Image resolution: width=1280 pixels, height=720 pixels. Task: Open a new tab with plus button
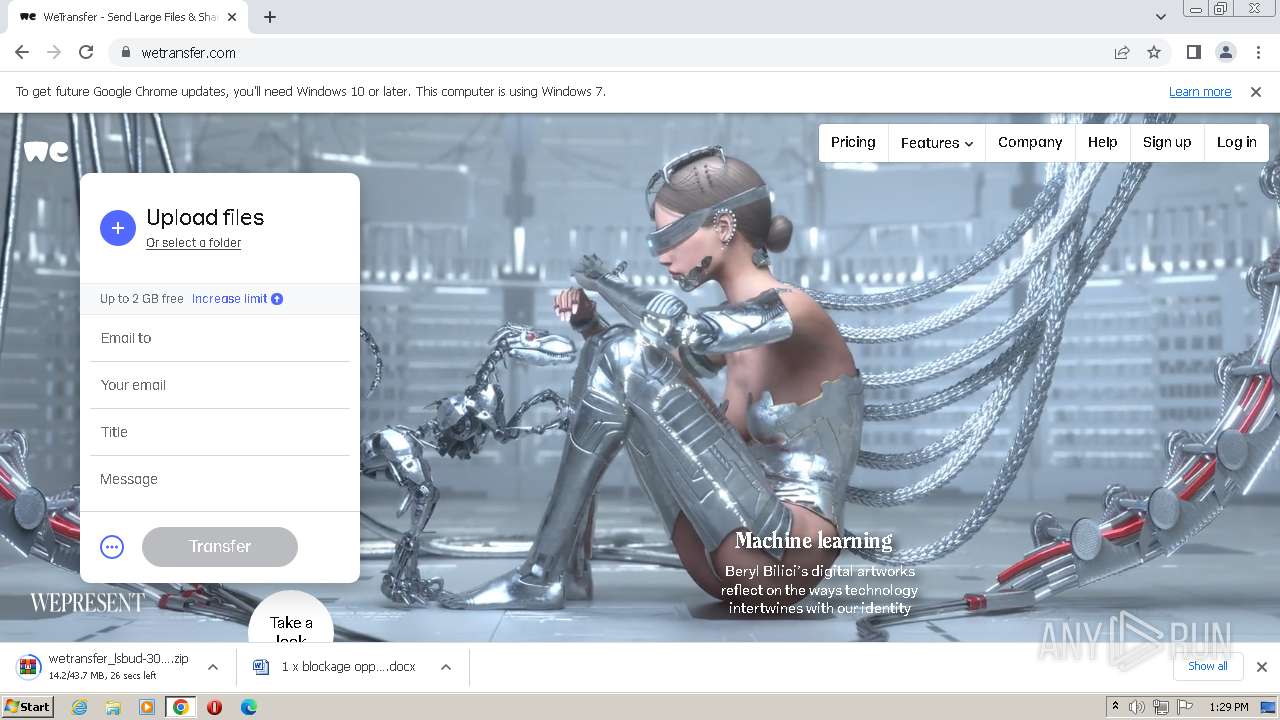pos(270,16)
